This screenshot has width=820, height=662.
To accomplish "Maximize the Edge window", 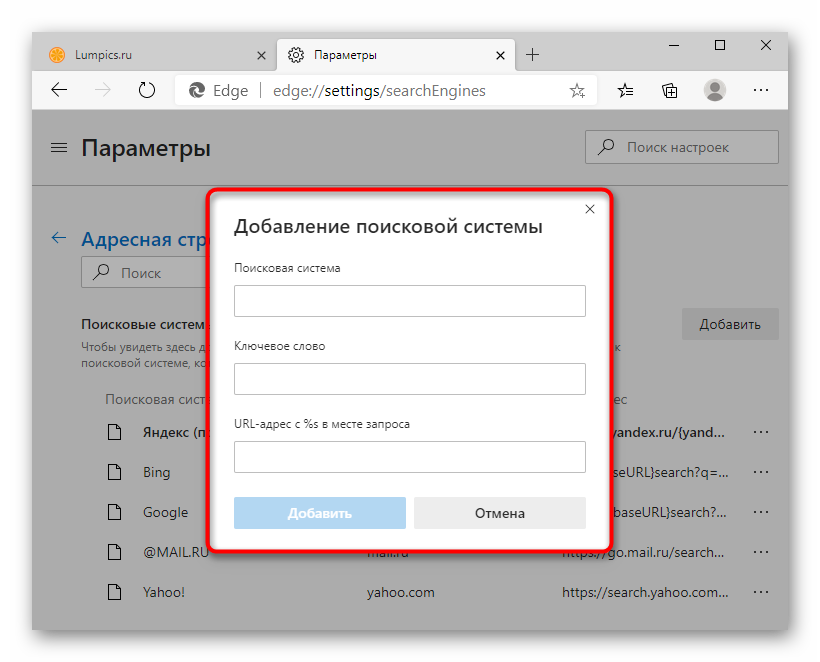I will tap(720, 45).
